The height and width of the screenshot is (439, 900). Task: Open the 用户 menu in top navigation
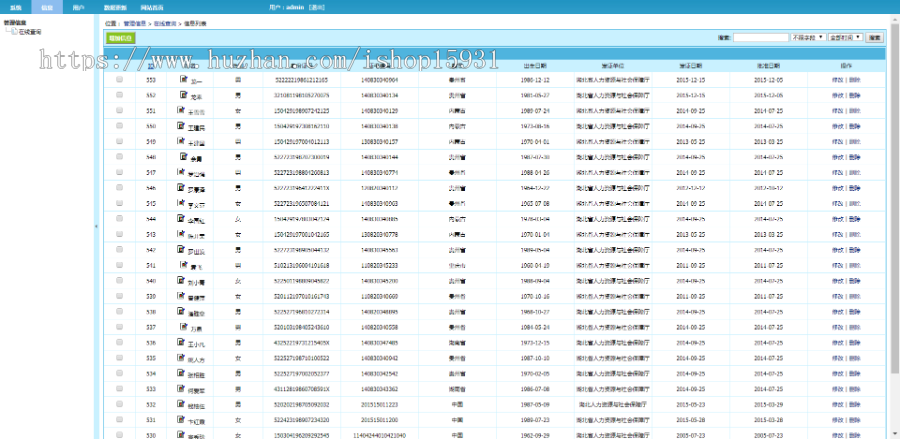(79, 6)
